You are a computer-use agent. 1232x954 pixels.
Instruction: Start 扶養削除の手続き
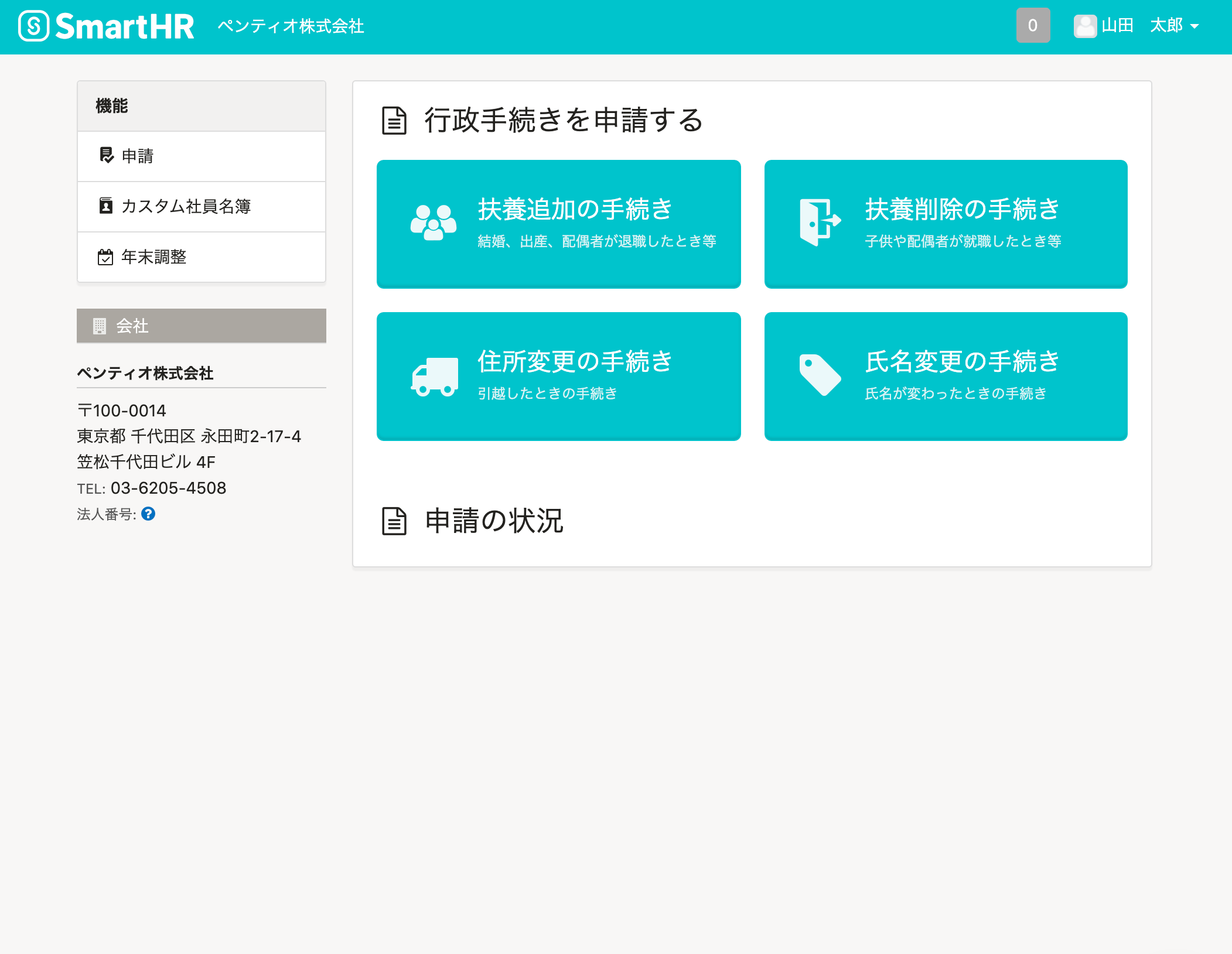click(x=946, y=224)
